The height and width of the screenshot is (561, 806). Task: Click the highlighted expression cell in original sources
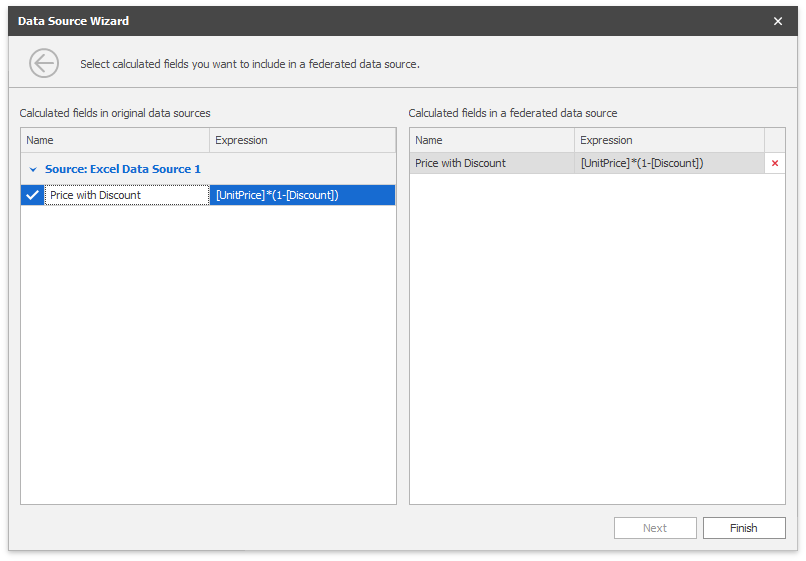pos(302,195)
